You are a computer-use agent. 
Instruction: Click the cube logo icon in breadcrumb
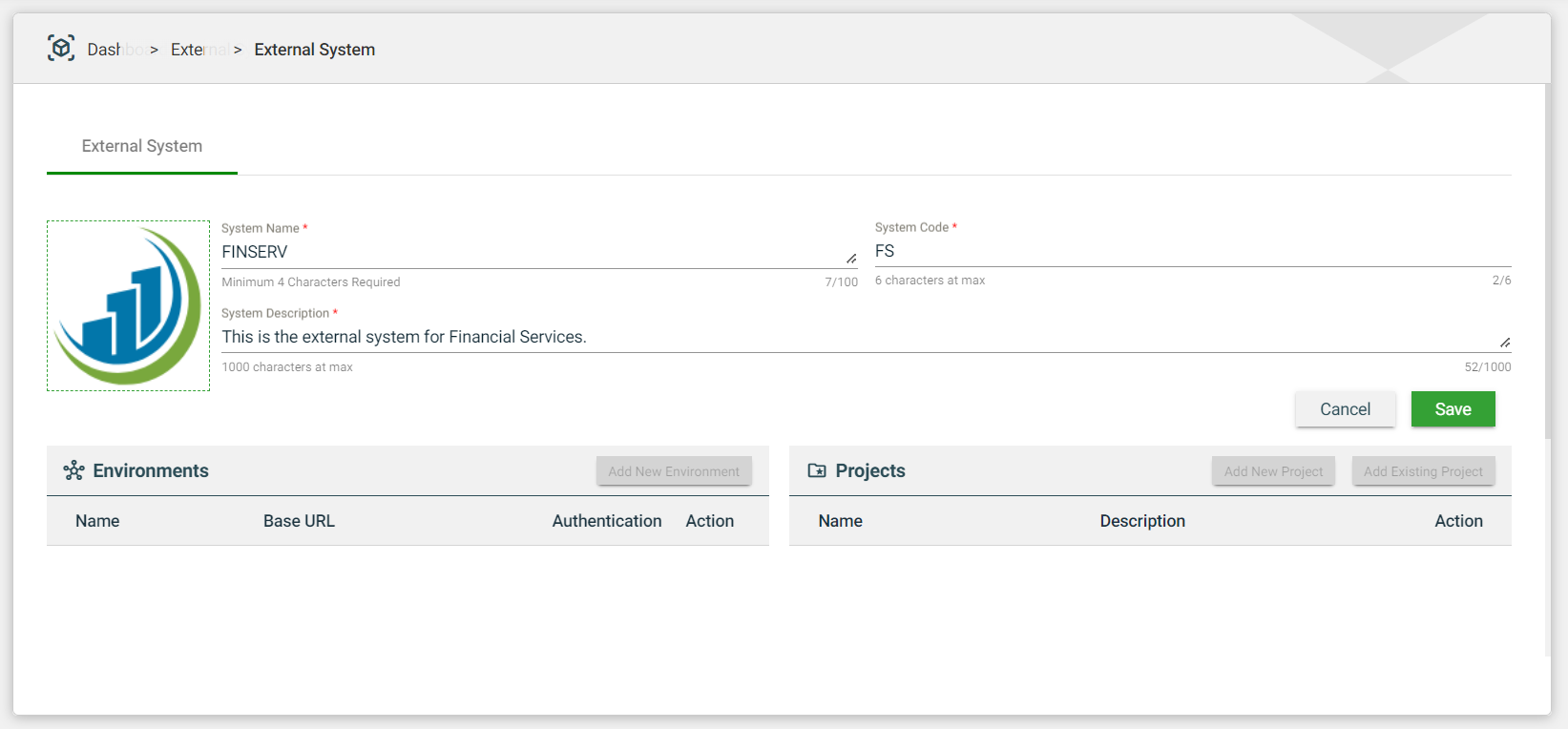(61, 49)
